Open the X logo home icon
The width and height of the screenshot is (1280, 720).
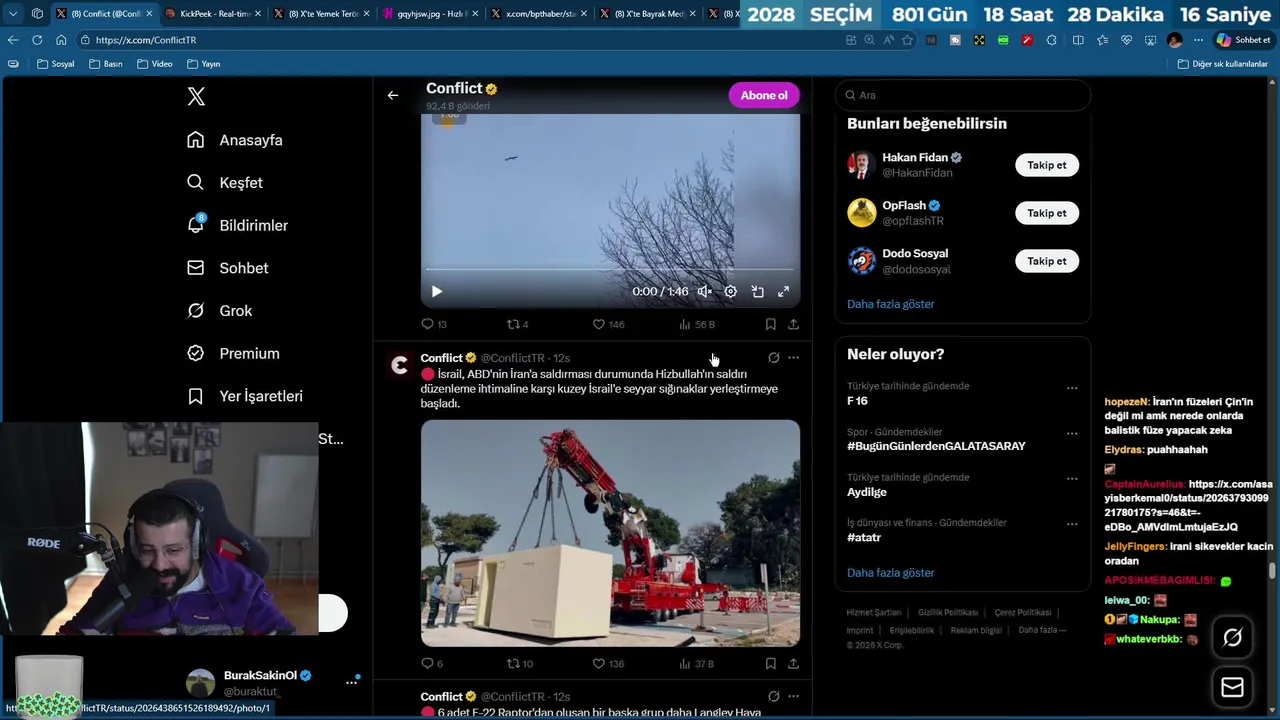[196, 96]
